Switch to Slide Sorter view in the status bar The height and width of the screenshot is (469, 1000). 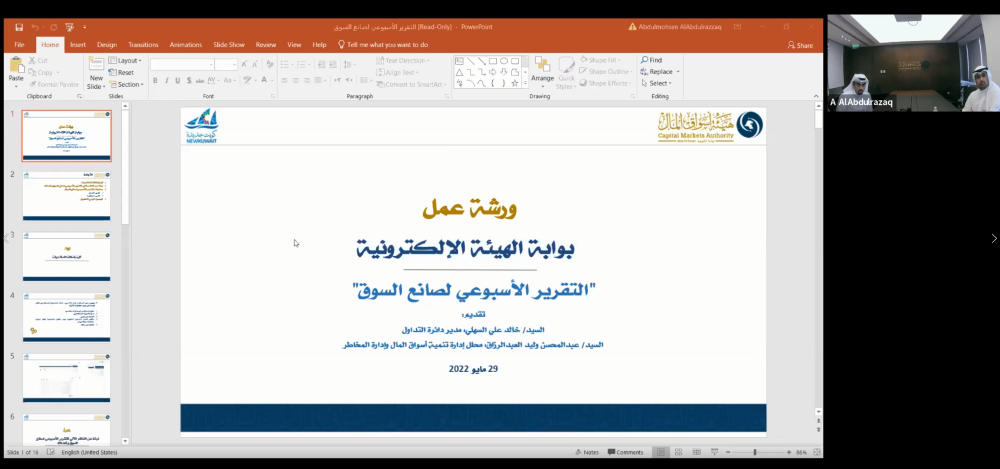[679, 452]
